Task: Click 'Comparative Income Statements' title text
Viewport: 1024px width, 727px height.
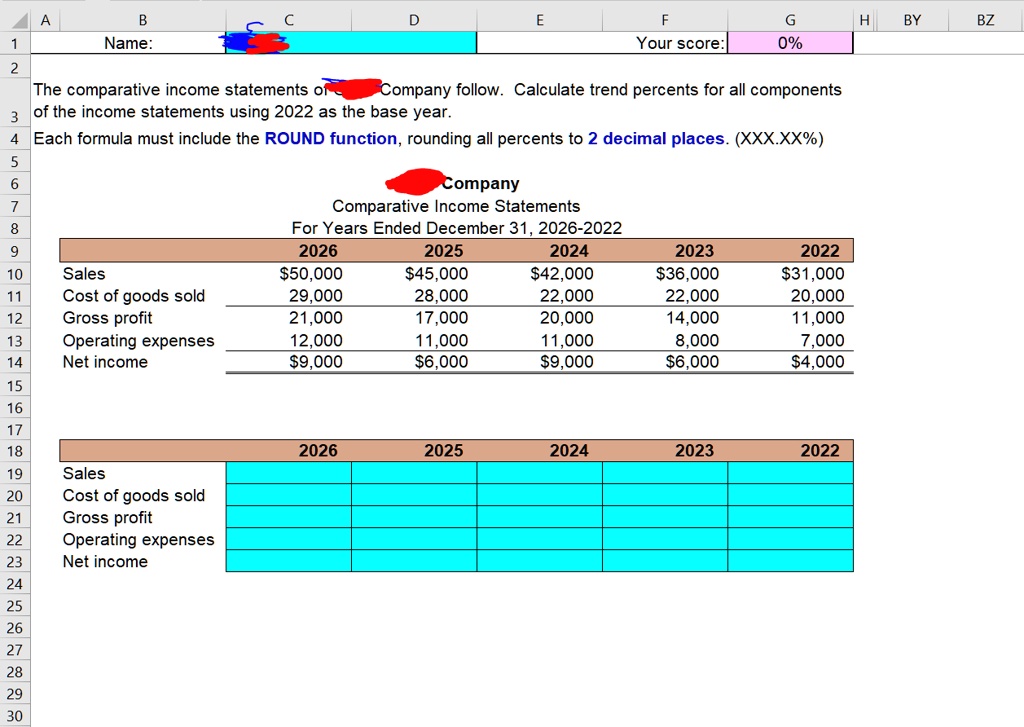Action: pyautogui.click(x=456, y=206)
